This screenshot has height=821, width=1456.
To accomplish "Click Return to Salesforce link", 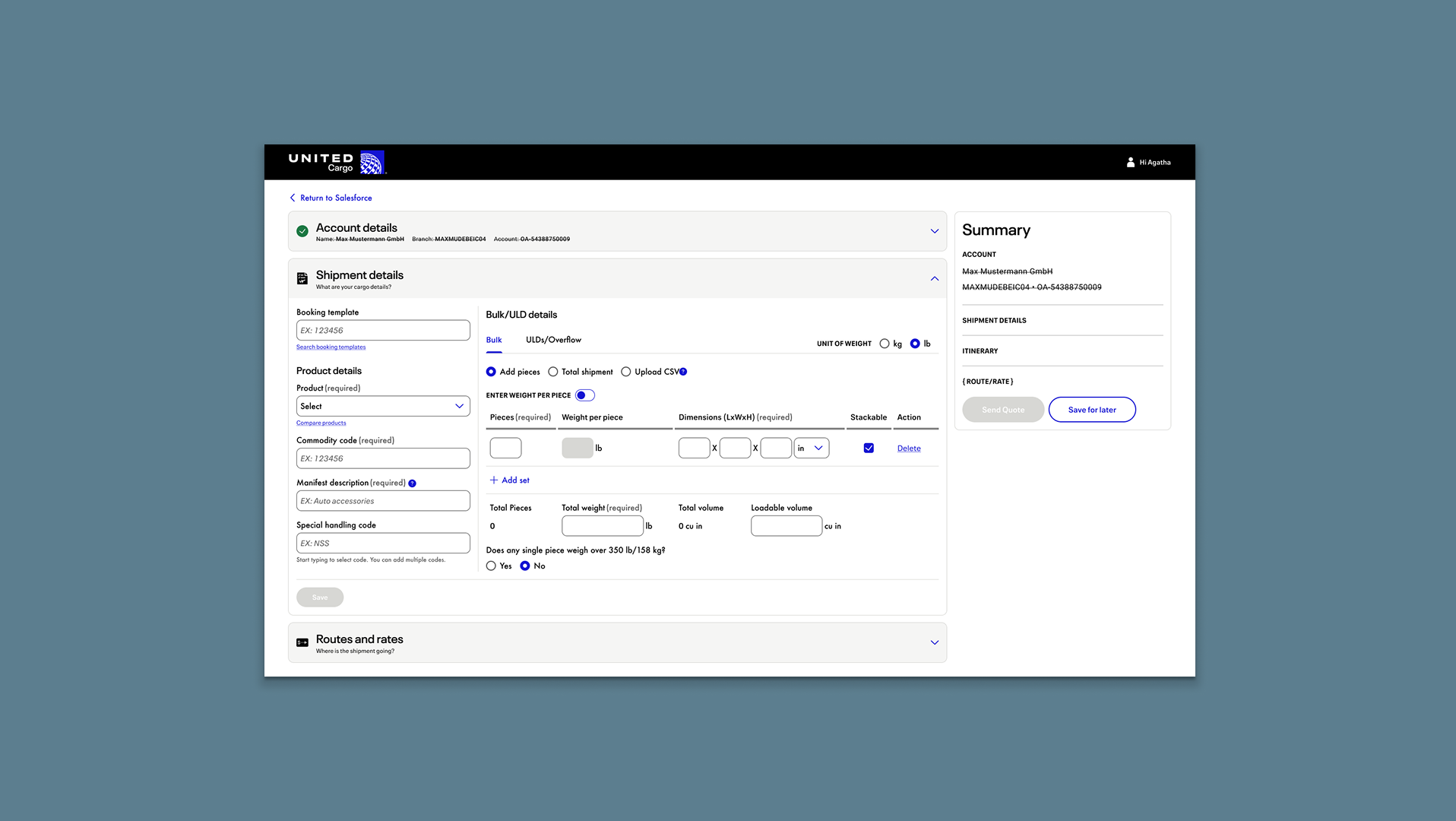I will 336,198.
